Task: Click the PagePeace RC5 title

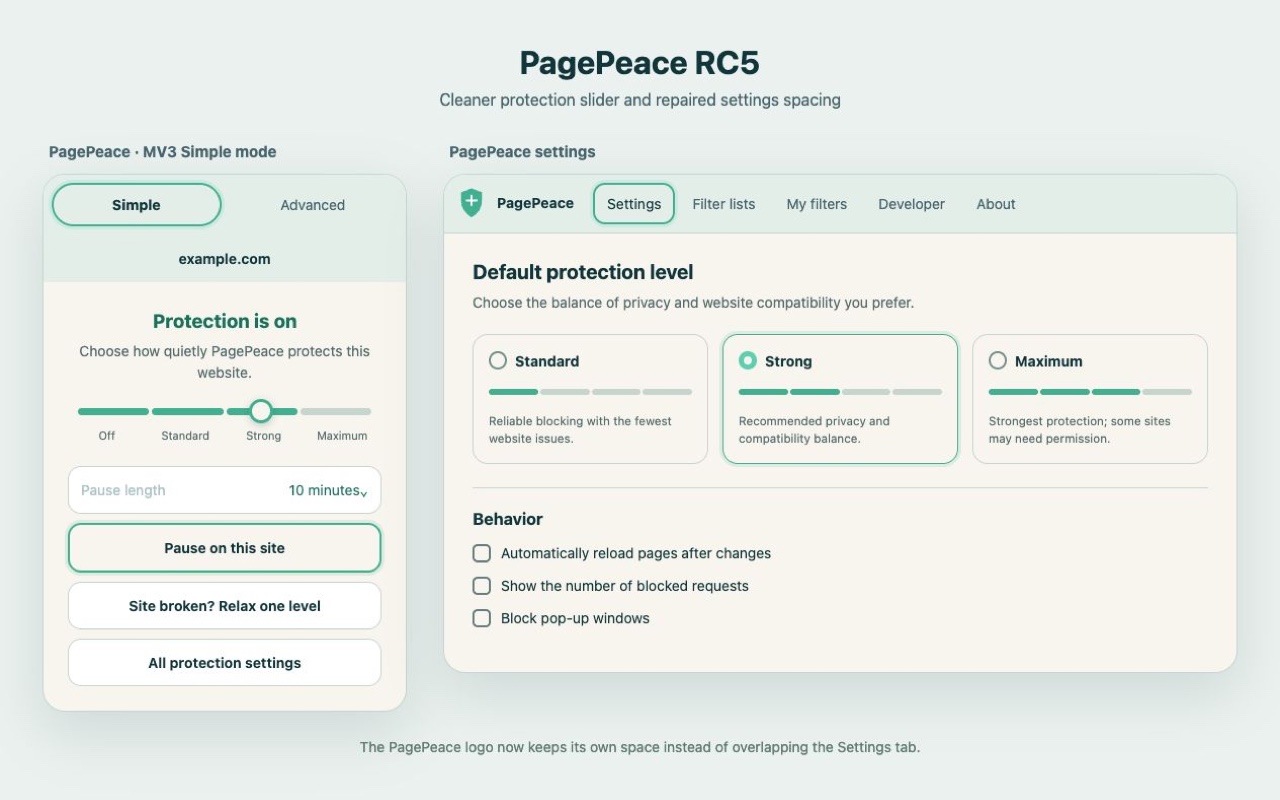Action: point(640,63)
